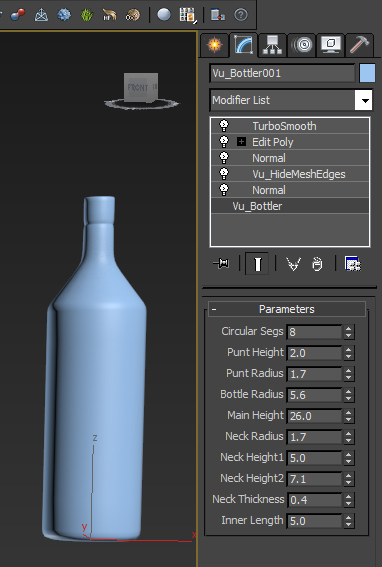Open the Utilities hammer tab
This screenshot has height=567, width=382.
360,45
